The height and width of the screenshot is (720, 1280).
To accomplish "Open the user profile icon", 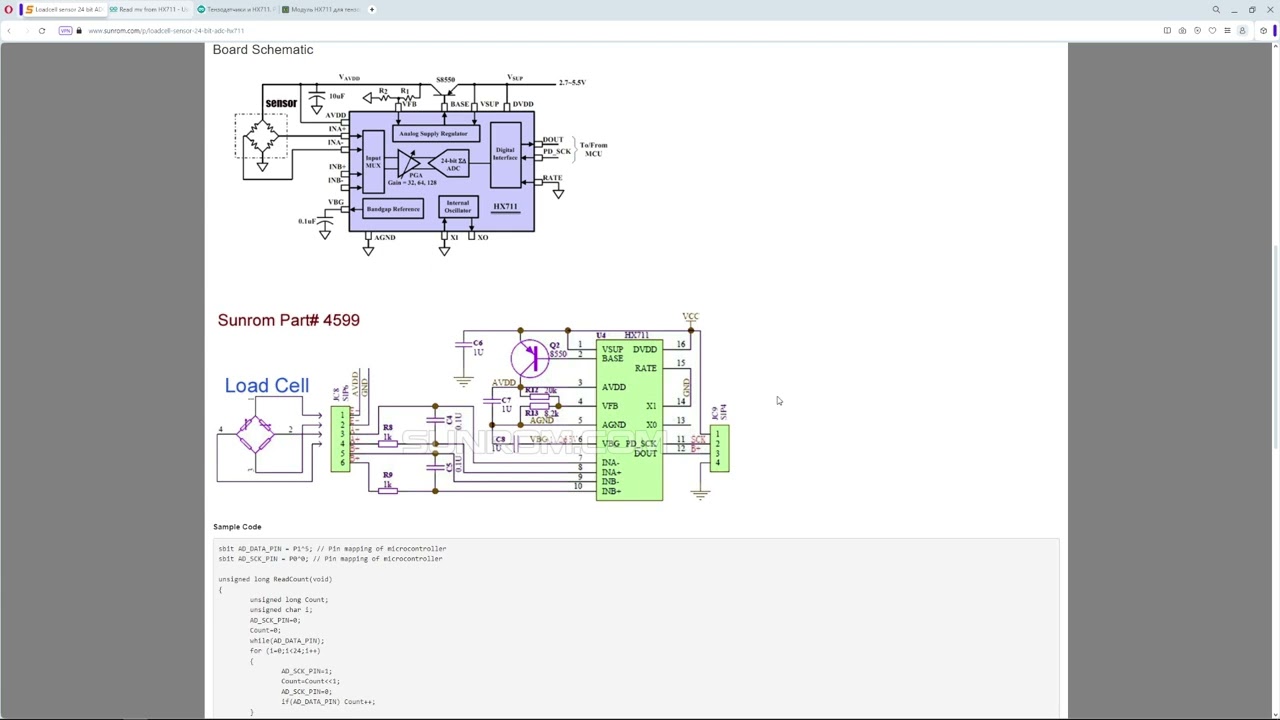I will click(x=1242, y=31).
